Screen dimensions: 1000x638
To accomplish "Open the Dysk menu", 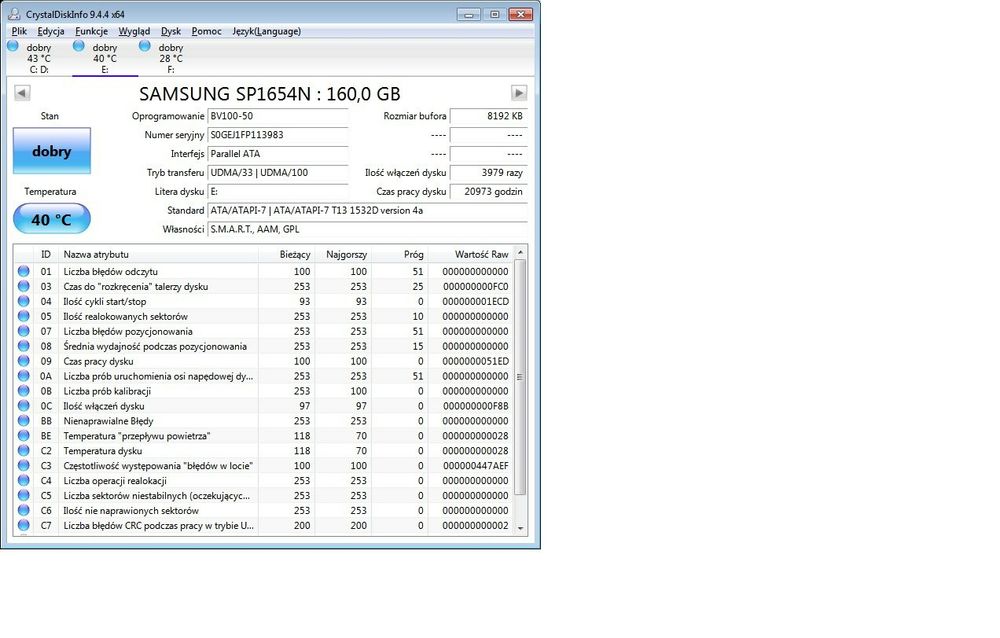I will pos(170,31).
